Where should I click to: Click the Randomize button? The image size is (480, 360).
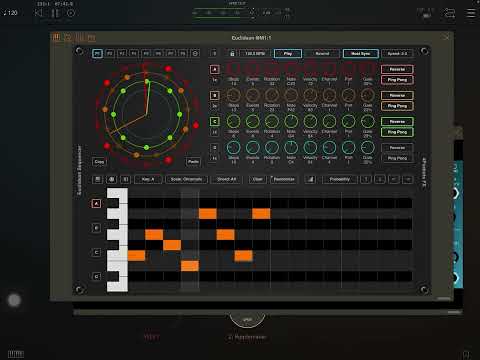coord(284,179)
